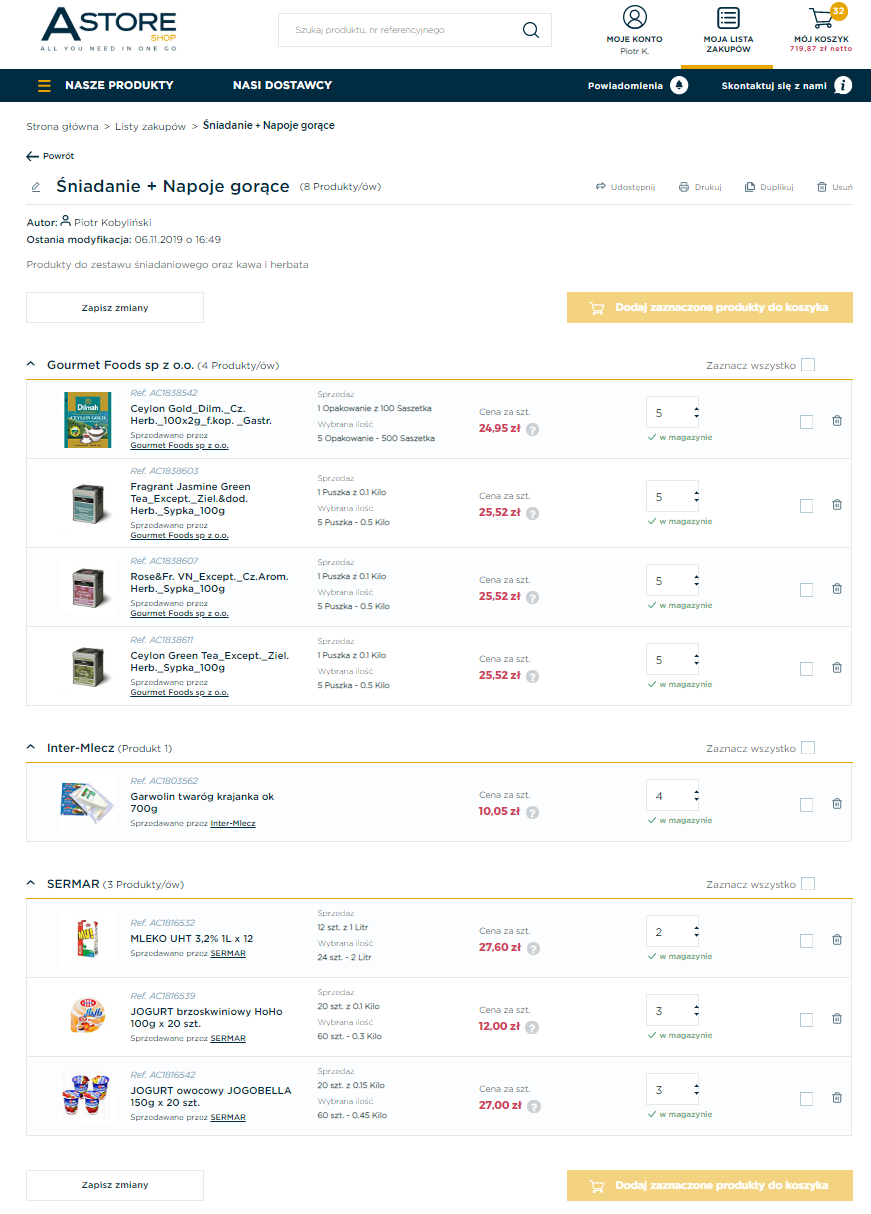871x1214 pixels.
Task: Click the top Zapisz zmiany button
Action: tap(115, 308)
